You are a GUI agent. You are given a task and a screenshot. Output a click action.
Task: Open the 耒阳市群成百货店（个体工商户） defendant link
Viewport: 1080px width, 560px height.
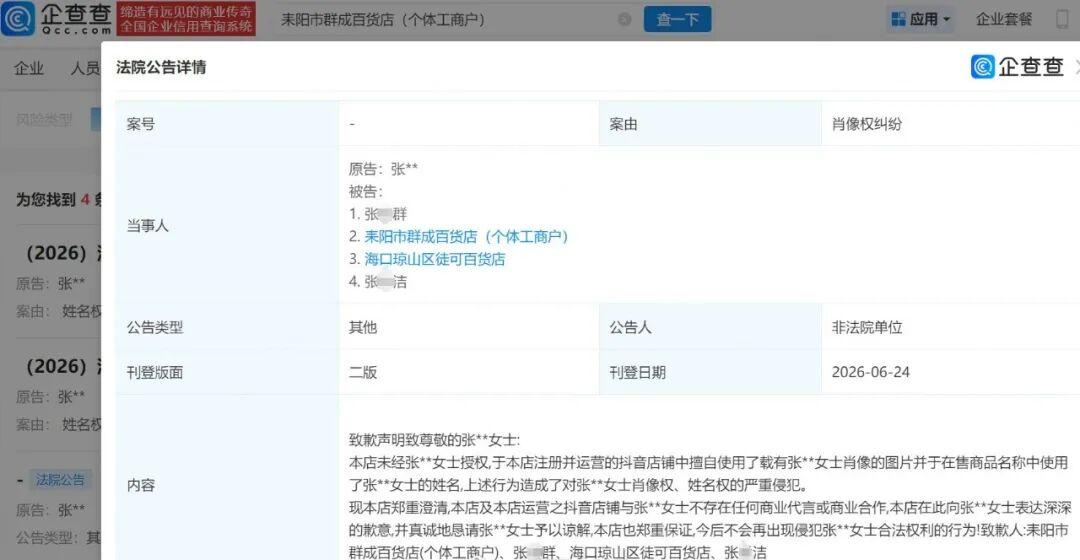click(x=466, y=236)
